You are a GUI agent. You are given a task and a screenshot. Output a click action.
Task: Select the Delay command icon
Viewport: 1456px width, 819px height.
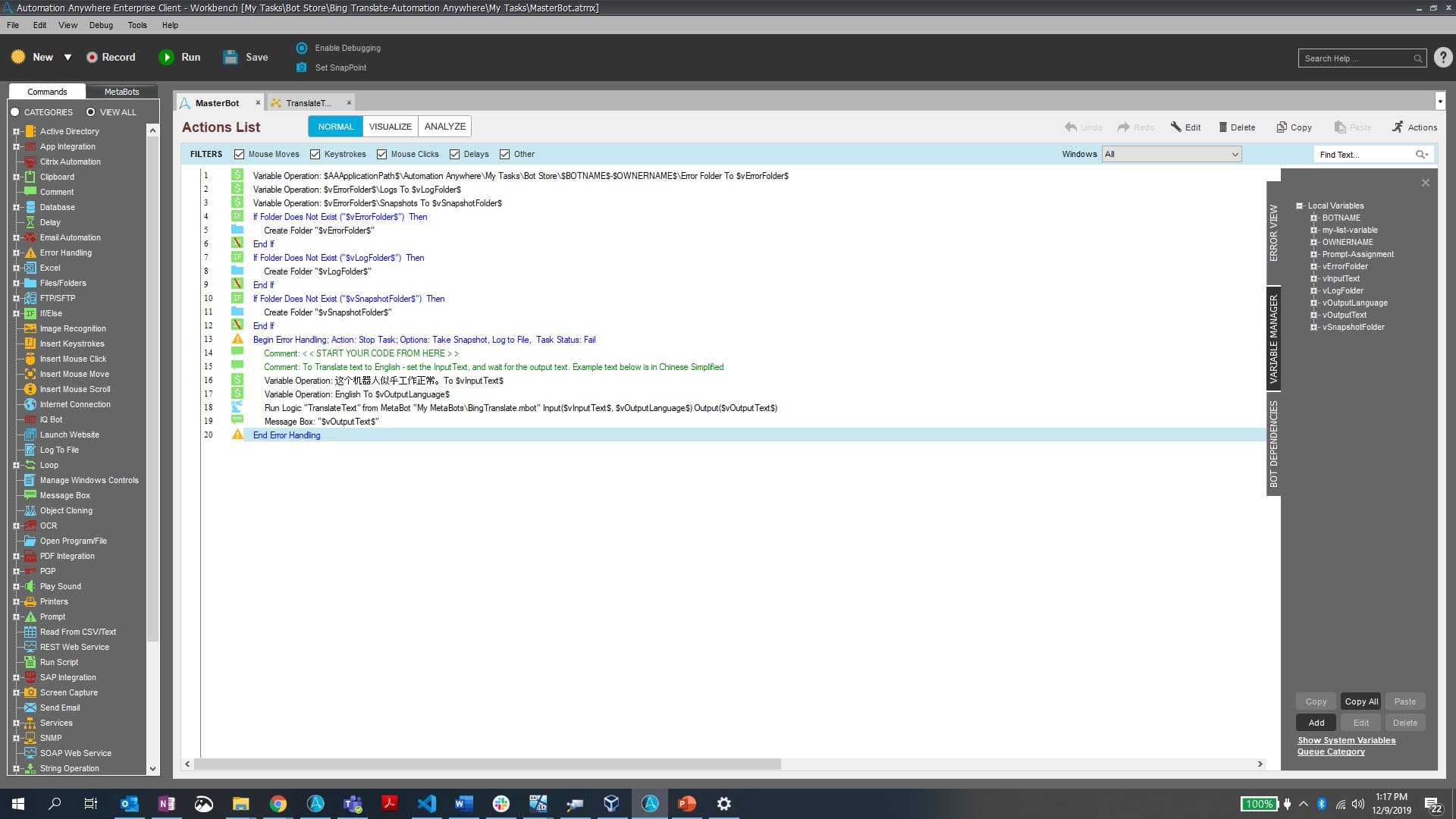tap(30, 222)
